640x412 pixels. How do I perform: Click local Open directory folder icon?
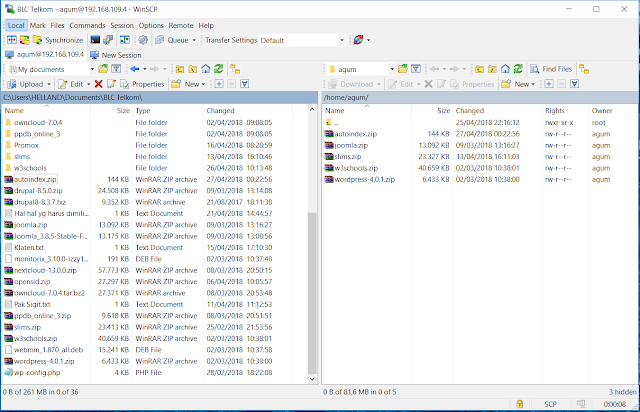click(103, 69)
